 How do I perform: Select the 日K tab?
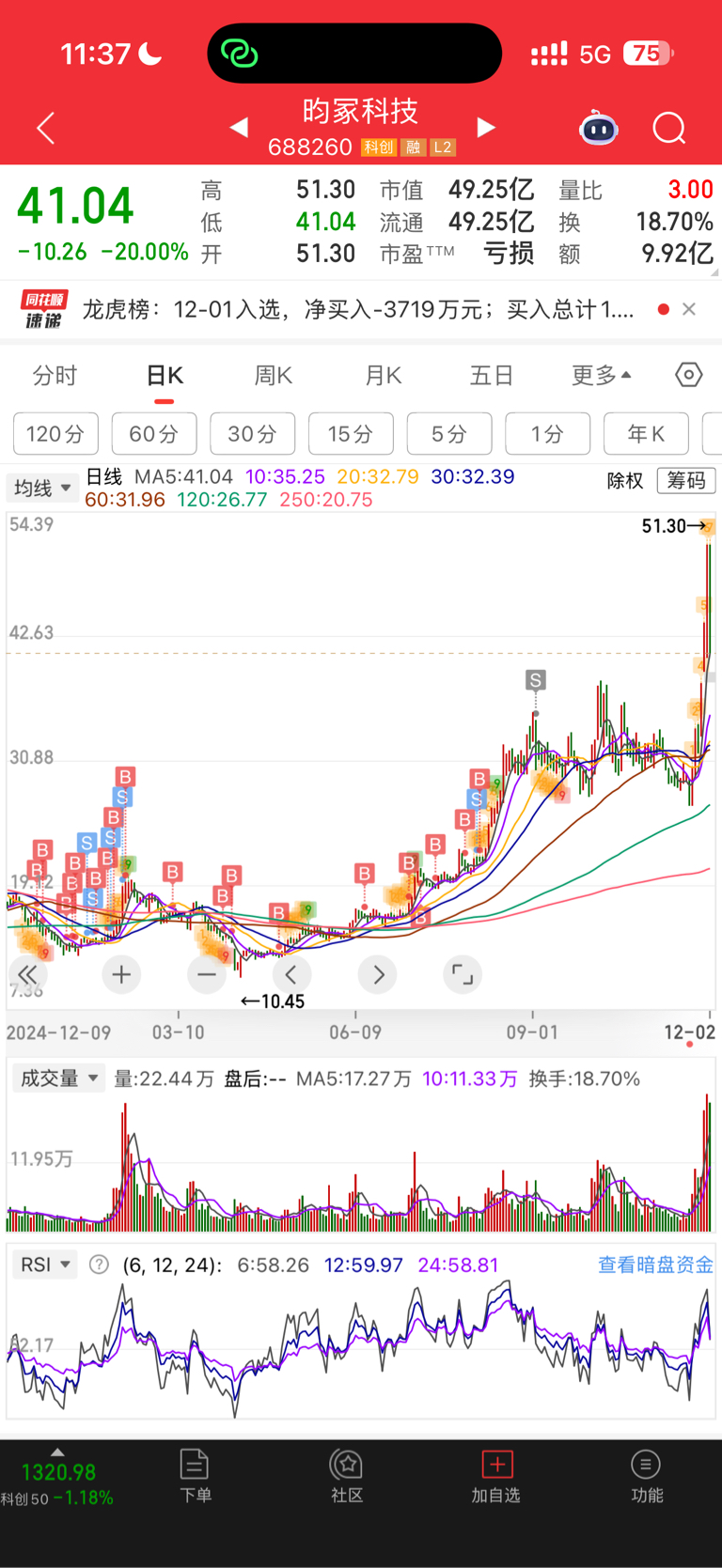point(165,376)
